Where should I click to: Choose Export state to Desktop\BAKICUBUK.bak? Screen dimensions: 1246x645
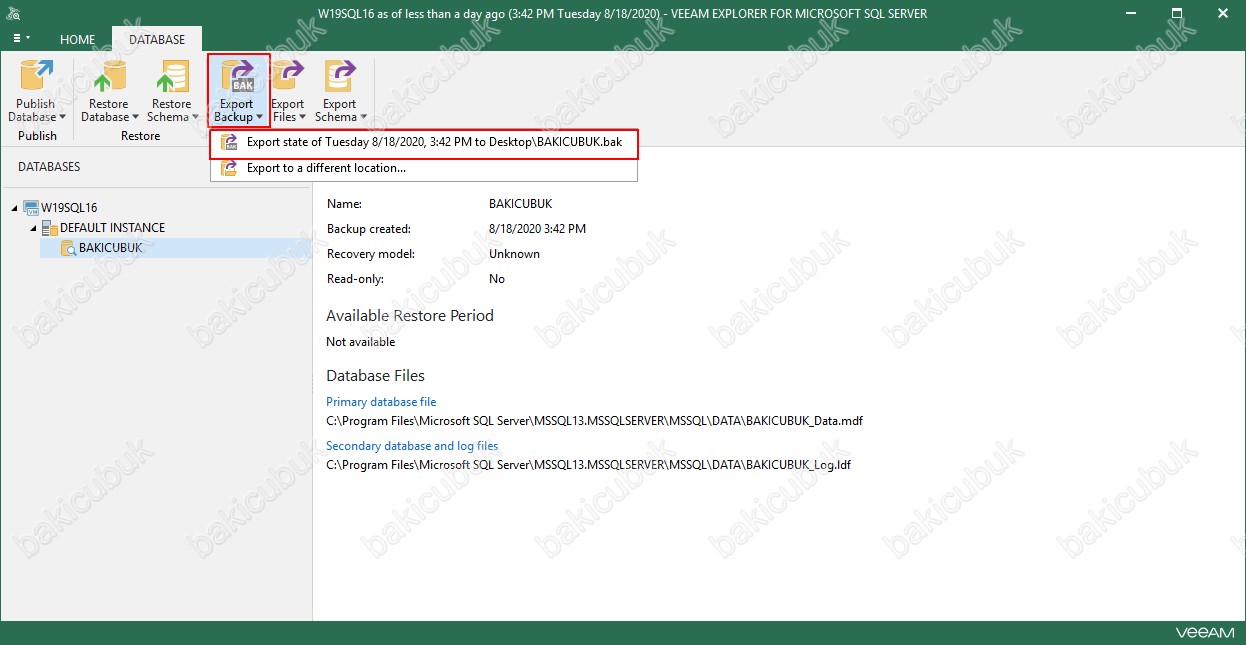click(424, 142)
